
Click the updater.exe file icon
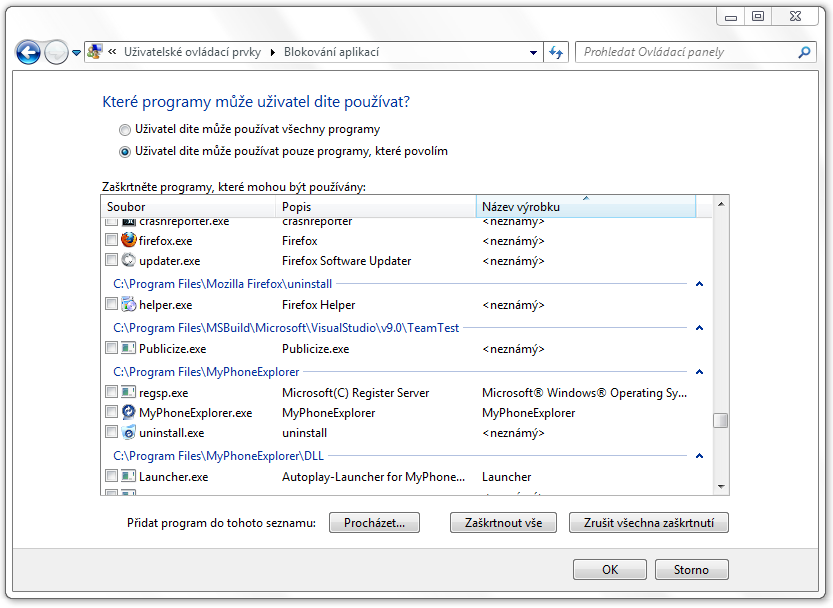(129, 260)
